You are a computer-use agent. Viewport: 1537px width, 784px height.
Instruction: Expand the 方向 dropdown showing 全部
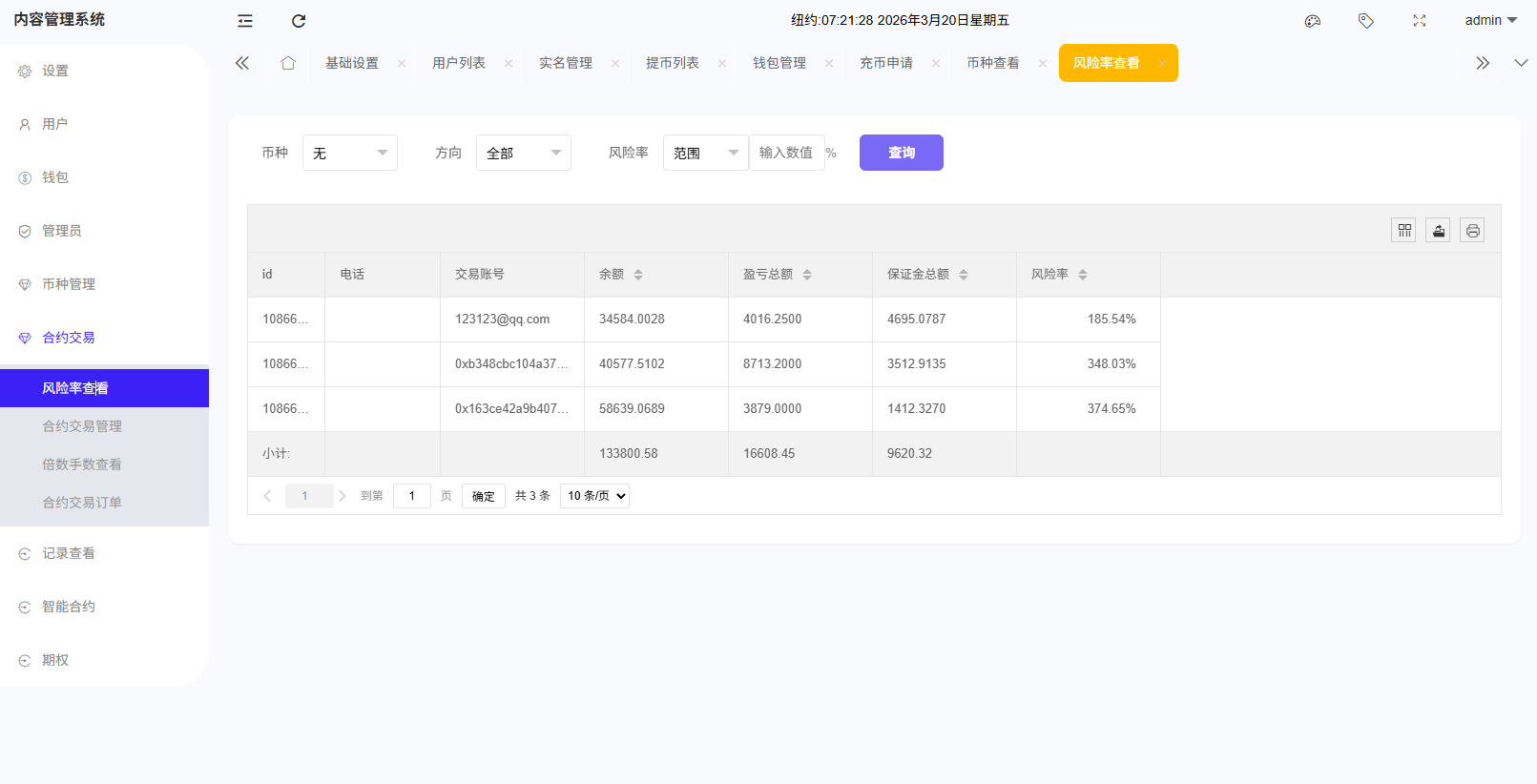(x=523, y=153)
